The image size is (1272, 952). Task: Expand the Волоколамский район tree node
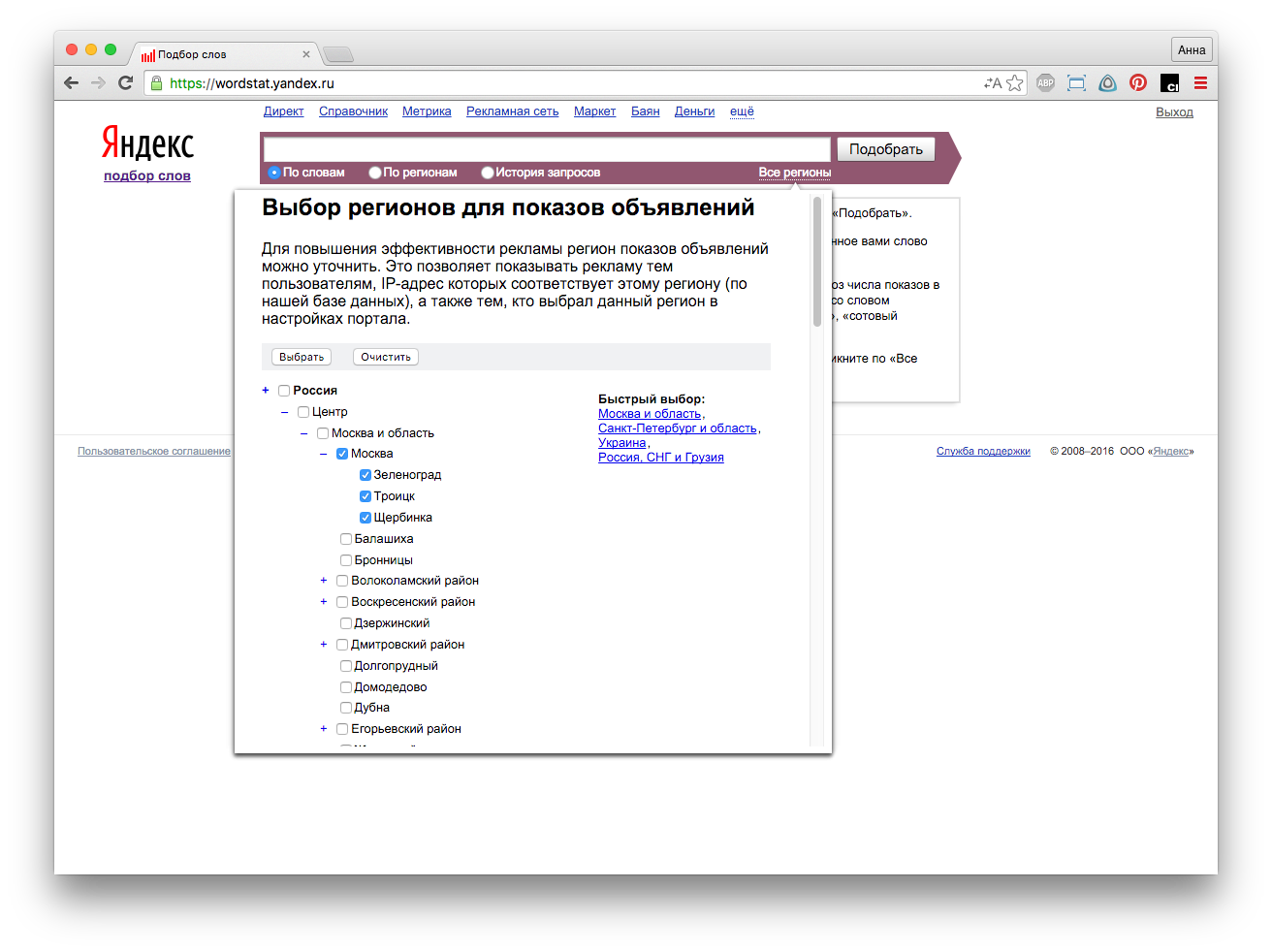point(324,581)
